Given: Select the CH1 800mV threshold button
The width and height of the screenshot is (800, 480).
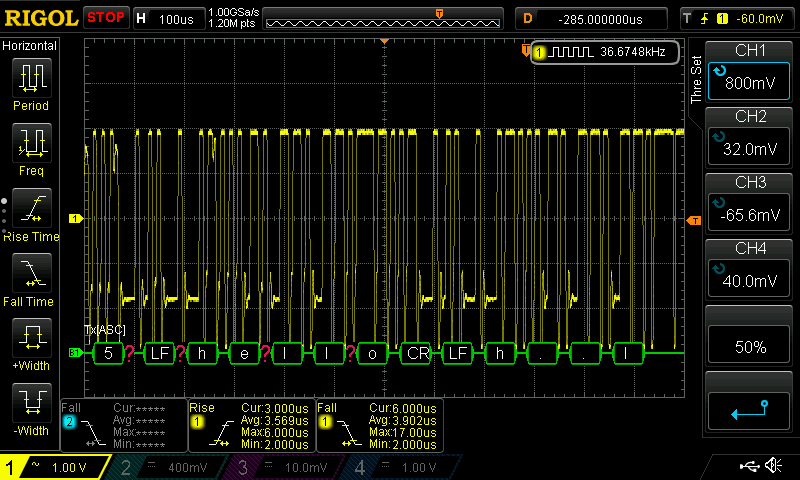Looking at the screenshot, I should point(749,81).
